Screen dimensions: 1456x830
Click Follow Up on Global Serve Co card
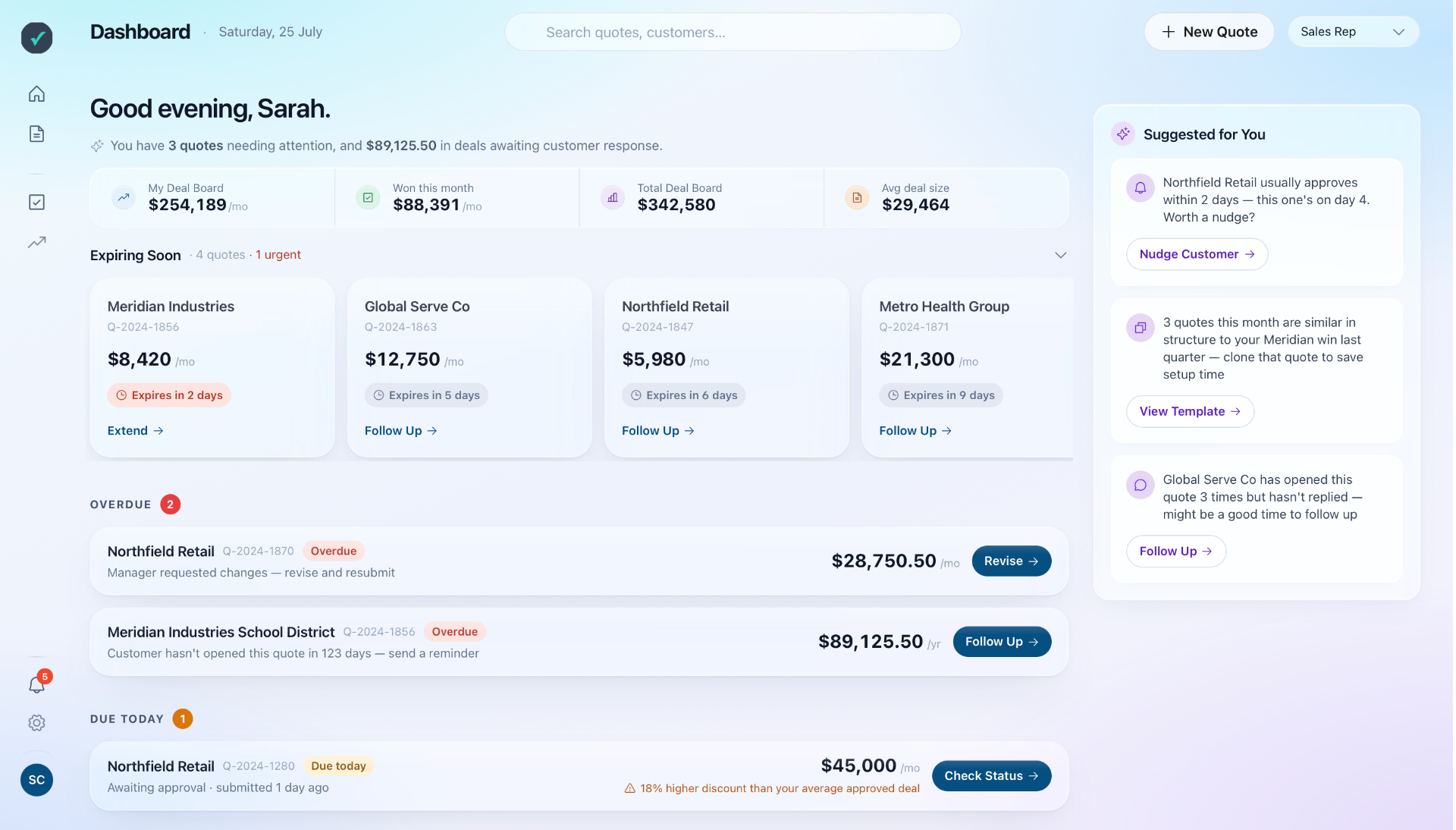(400, 430)
